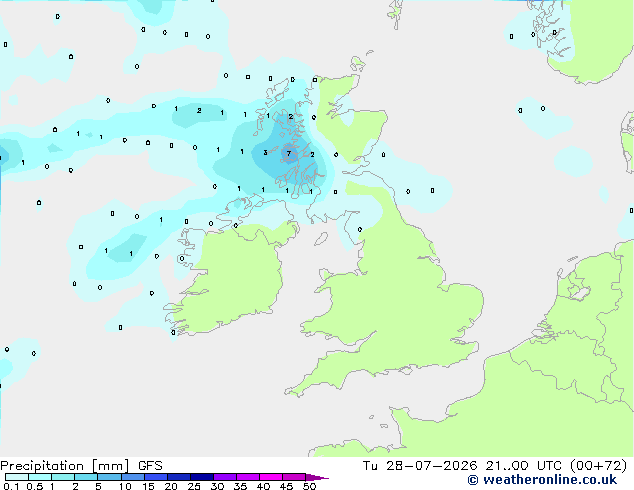Click the legend label "35"
The height and width of the screenshot is (490, 634).
coord(240,486)
